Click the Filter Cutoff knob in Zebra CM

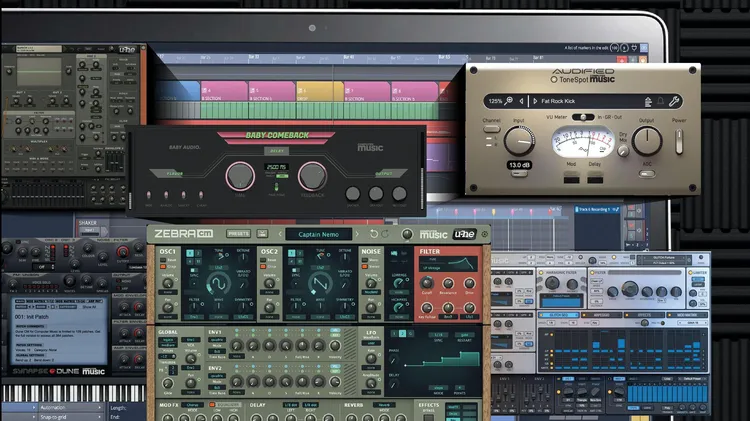coord(427,284)
